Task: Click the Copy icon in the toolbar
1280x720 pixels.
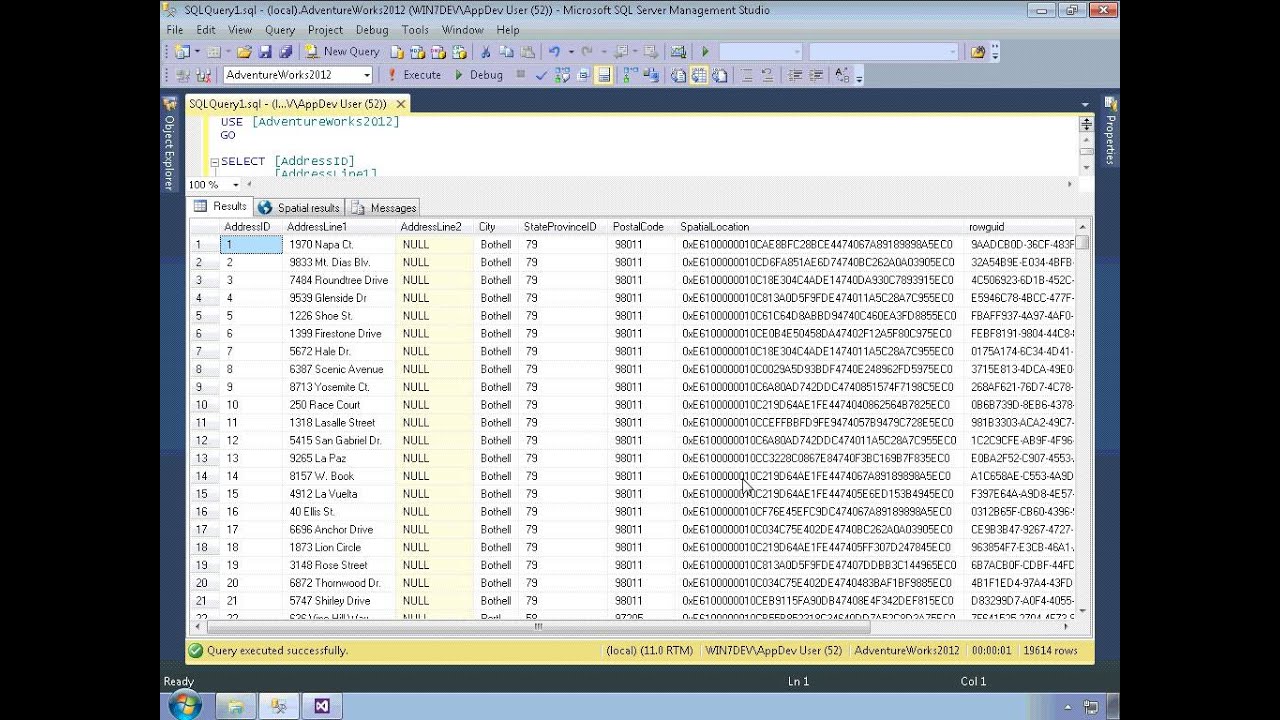Action: 507,52
